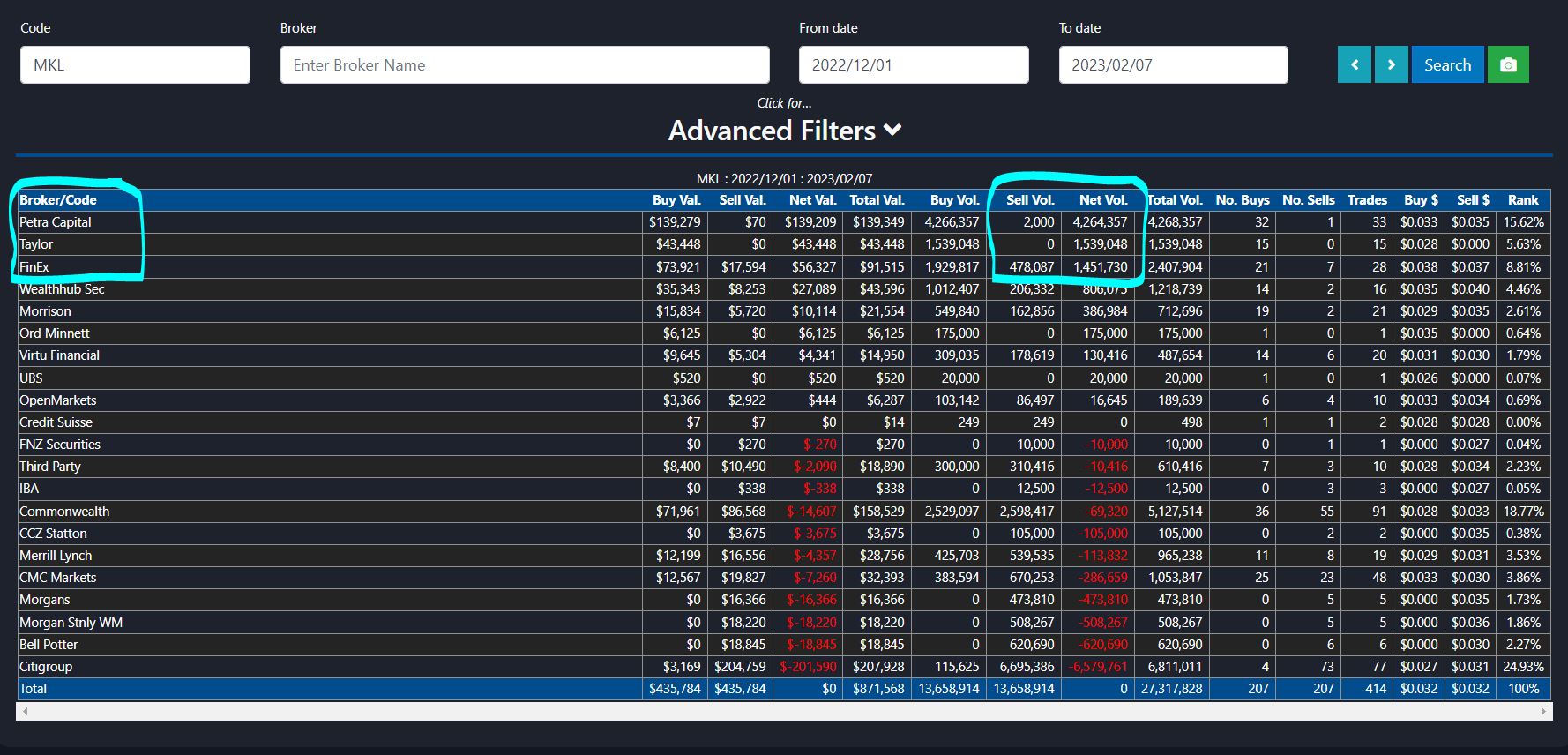Viewport: 1568px width, 755px height.
Task: Select the Merrill Lynch broker row
Action: click(783, 556)
